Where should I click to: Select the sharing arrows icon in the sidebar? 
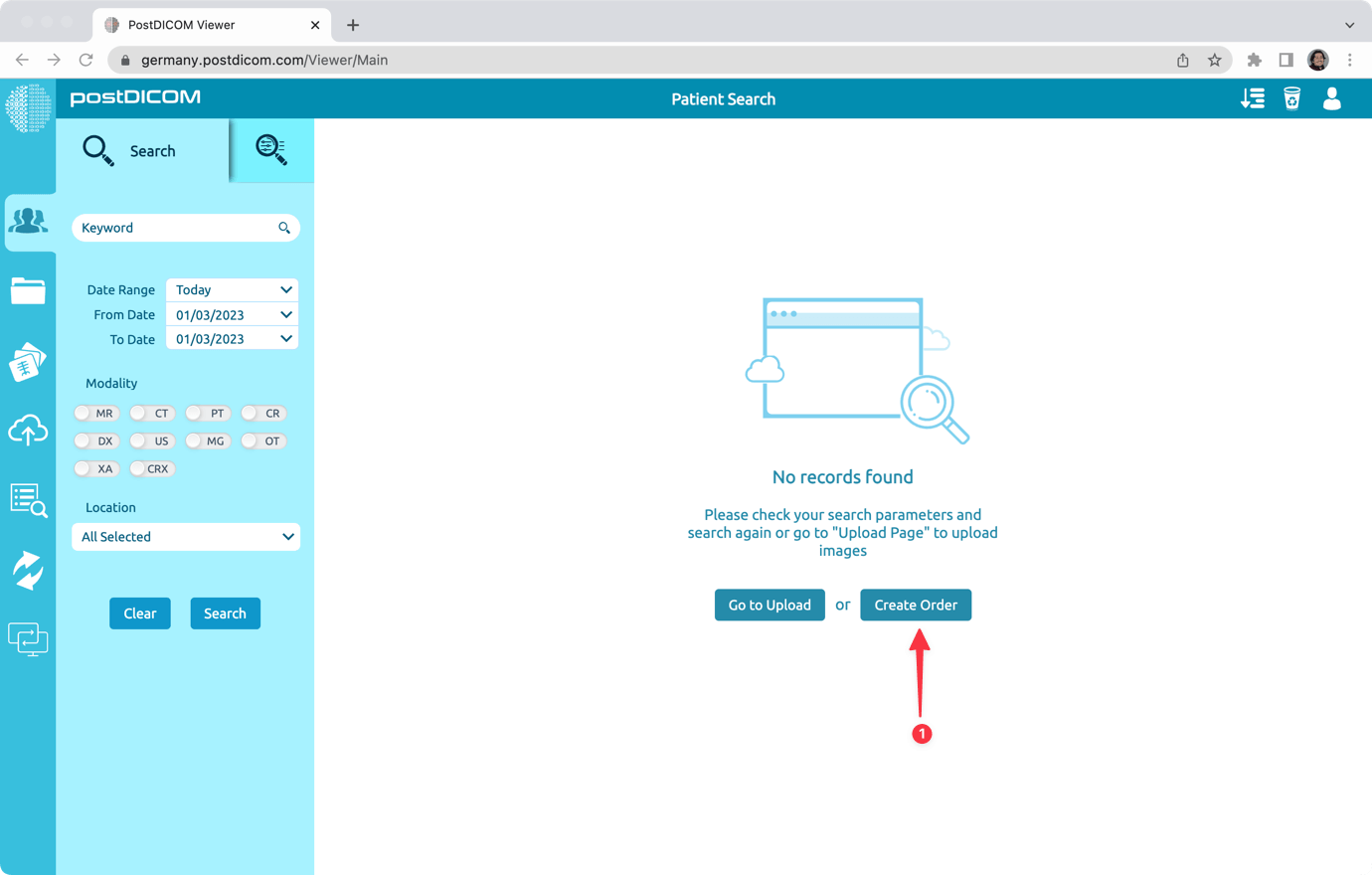(29, 571)
